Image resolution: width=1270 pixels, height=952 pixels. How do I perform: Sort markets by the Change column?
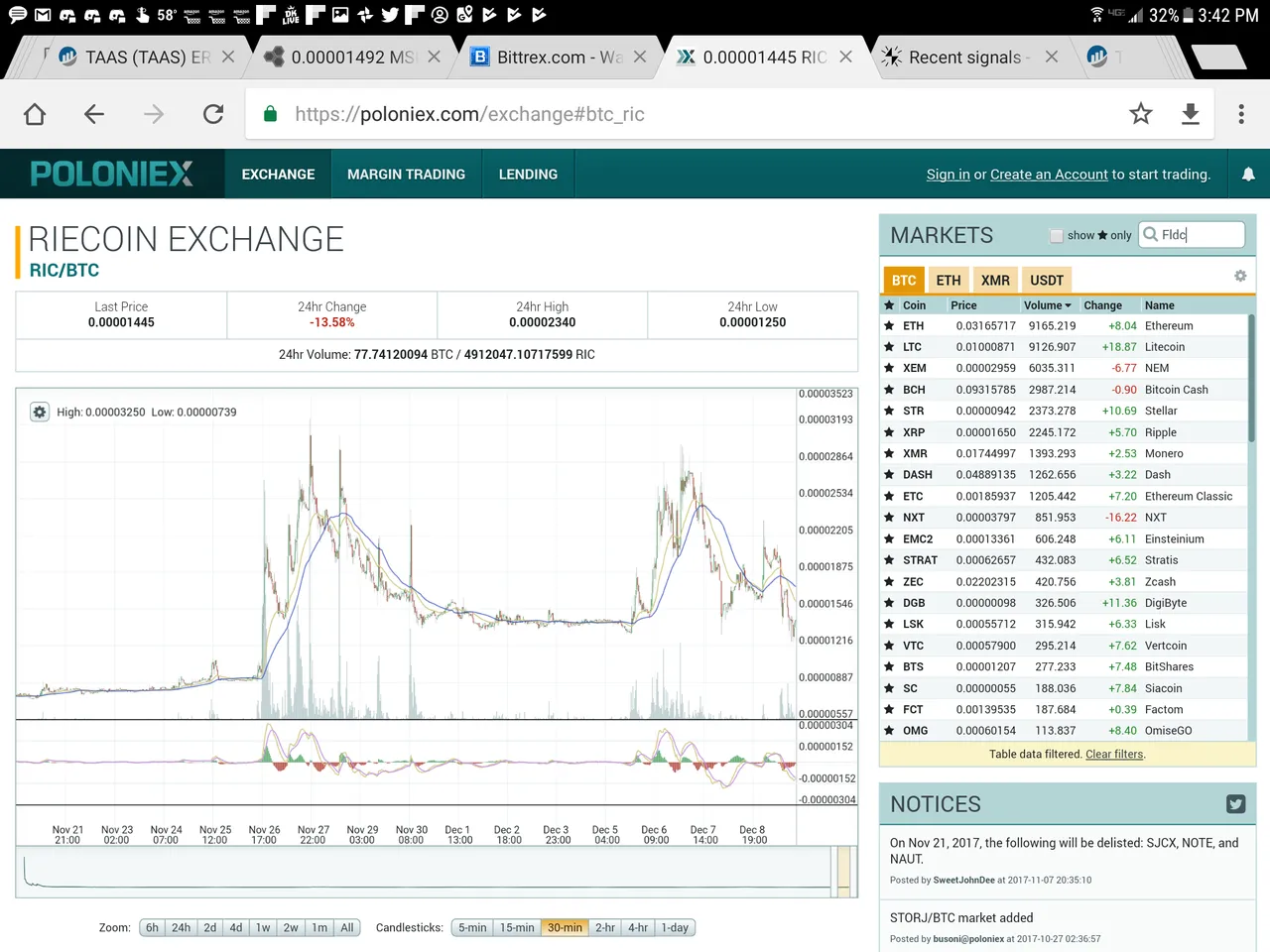tap(1102, 305)
